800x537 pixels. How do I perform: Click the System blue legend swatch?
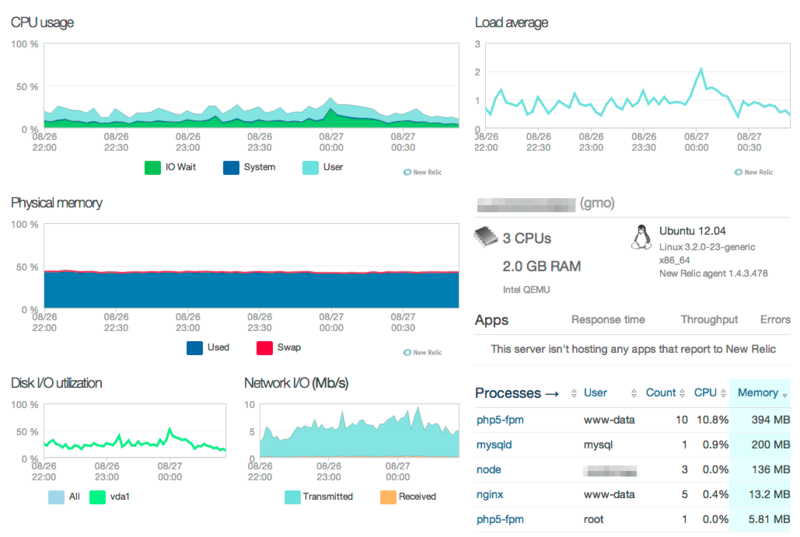click(x=231, y=167)
